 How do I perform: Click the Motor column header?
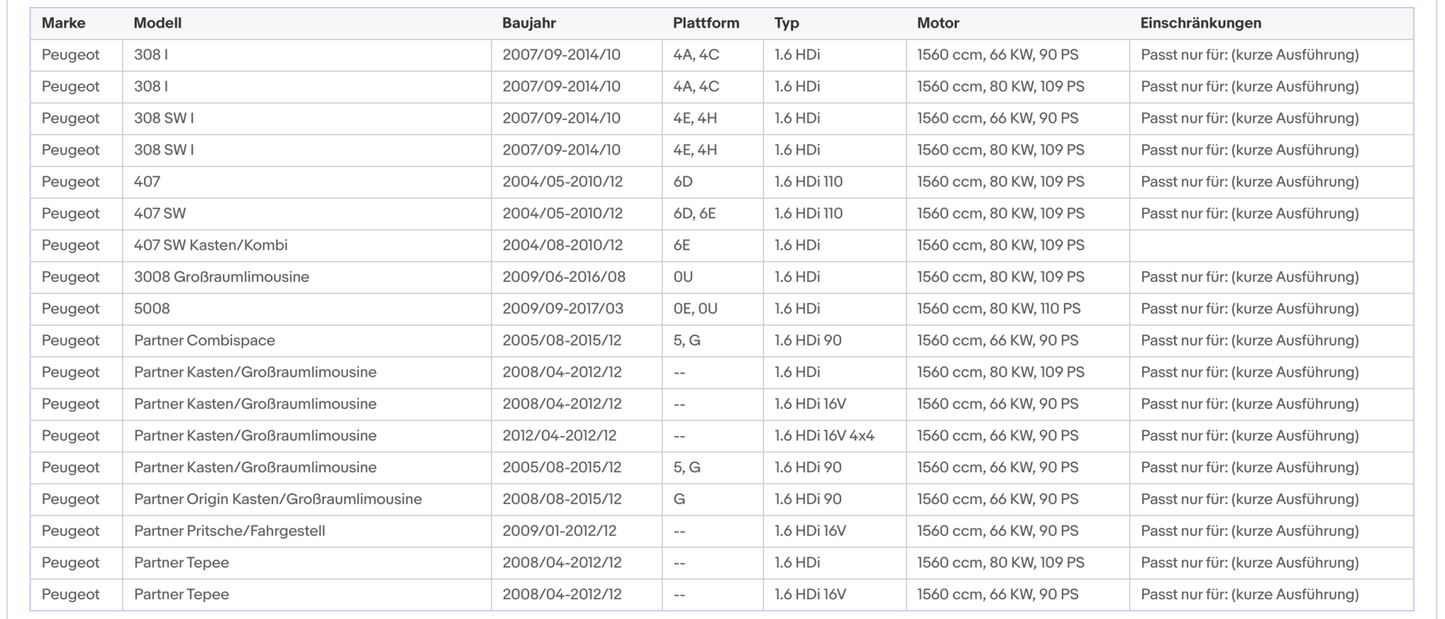coord(938,23)
